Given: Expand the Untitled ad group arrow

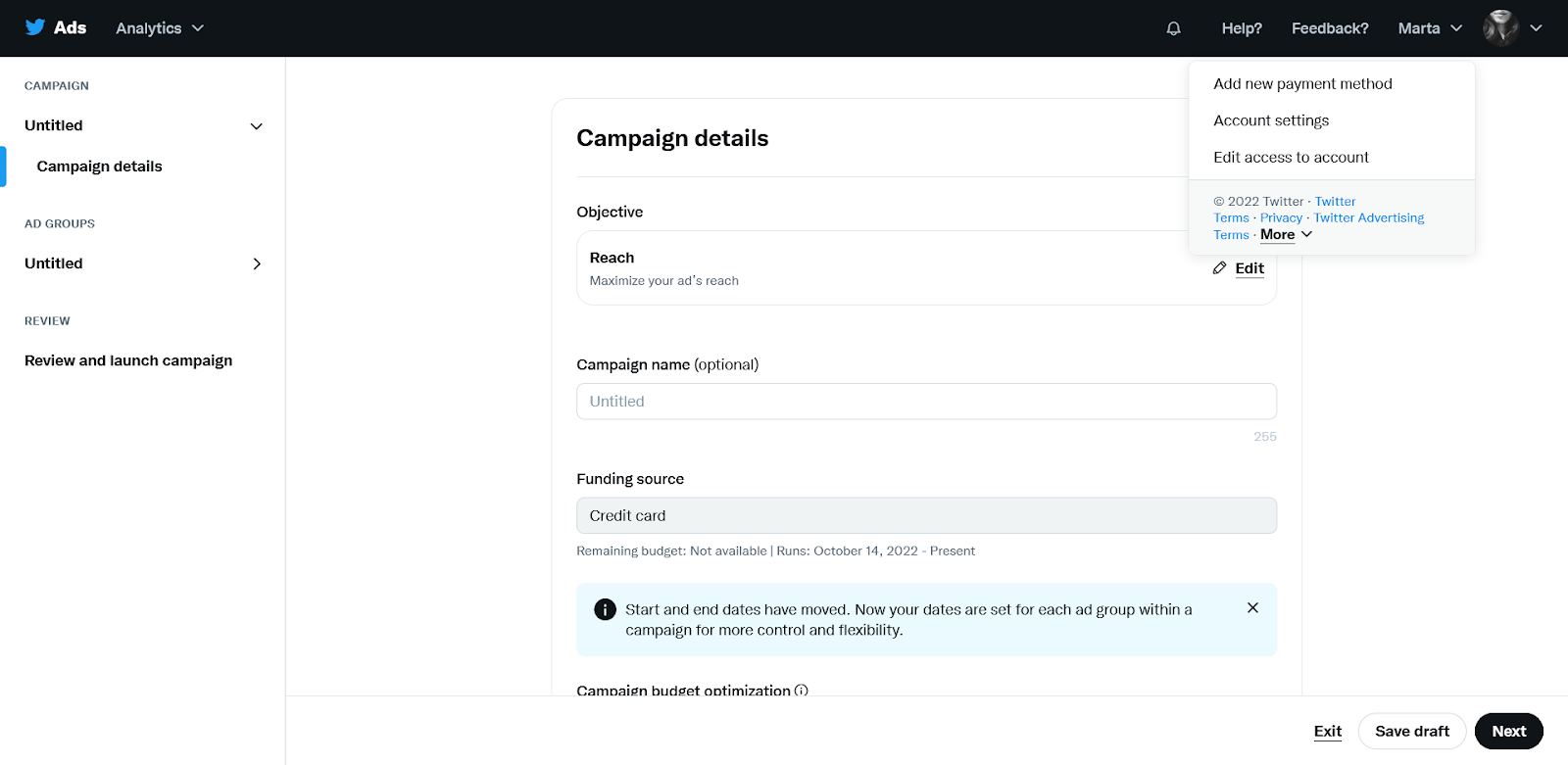Looking at the screenshot, I should point(257,263).
